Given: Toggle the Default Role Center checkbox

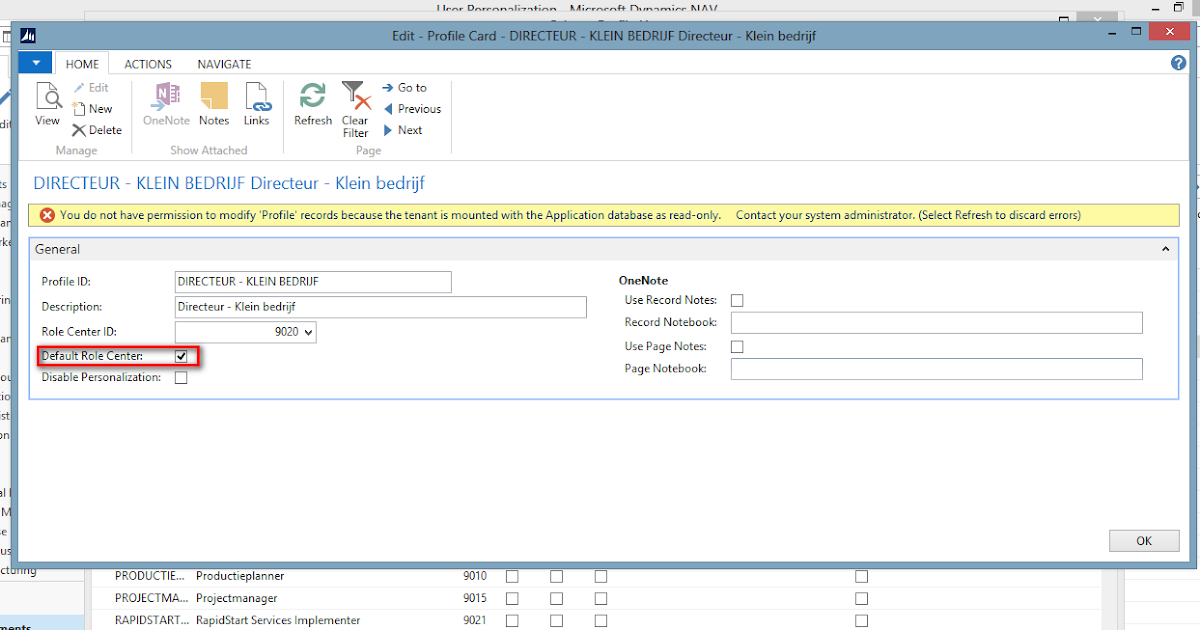Looking at the screenshot, I should (x=181, y=356).
